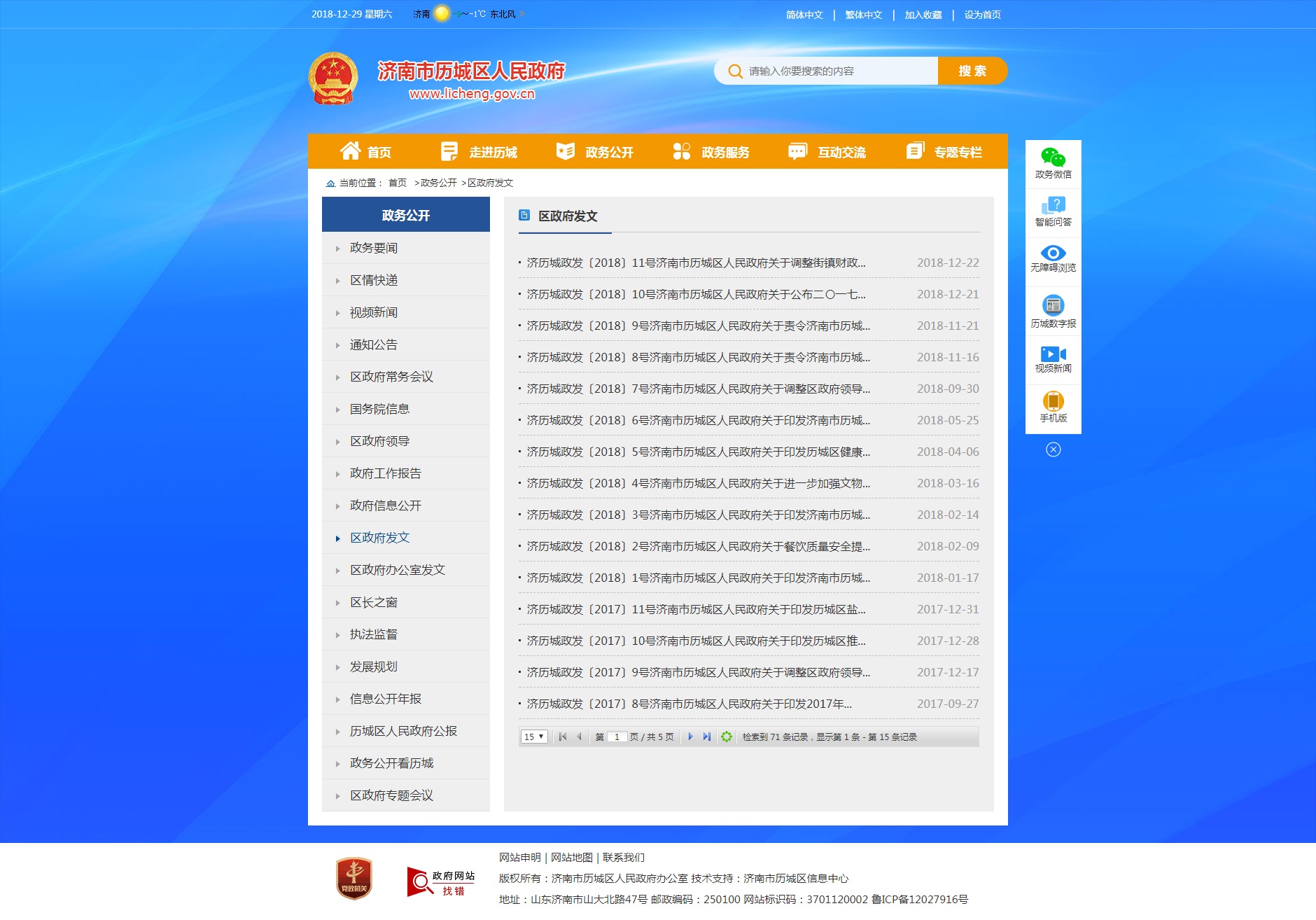Switch to 繁体中文
Image resolution: width=1316 pixels, height=920 pixels.
tap(864, 15)
